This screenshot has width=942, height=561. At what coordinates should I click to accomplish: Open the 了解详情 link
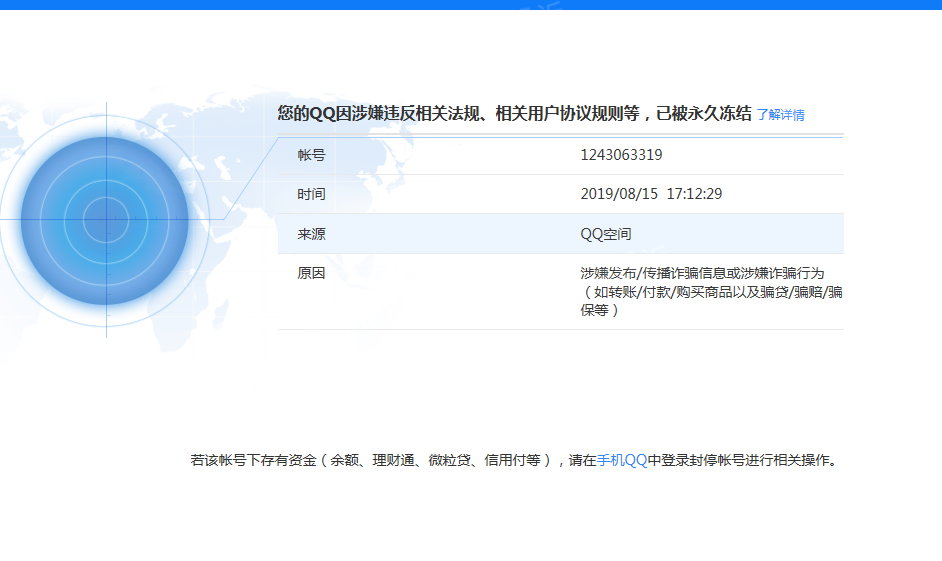[x=780, y=115]
